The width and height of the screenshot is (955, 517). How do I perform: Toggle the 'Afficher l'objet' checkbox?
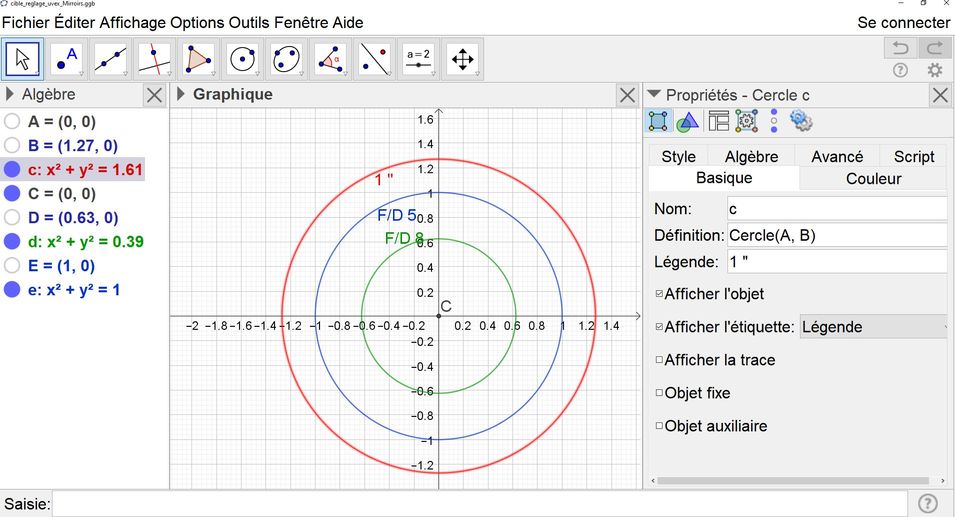click(x=659, y=294)
